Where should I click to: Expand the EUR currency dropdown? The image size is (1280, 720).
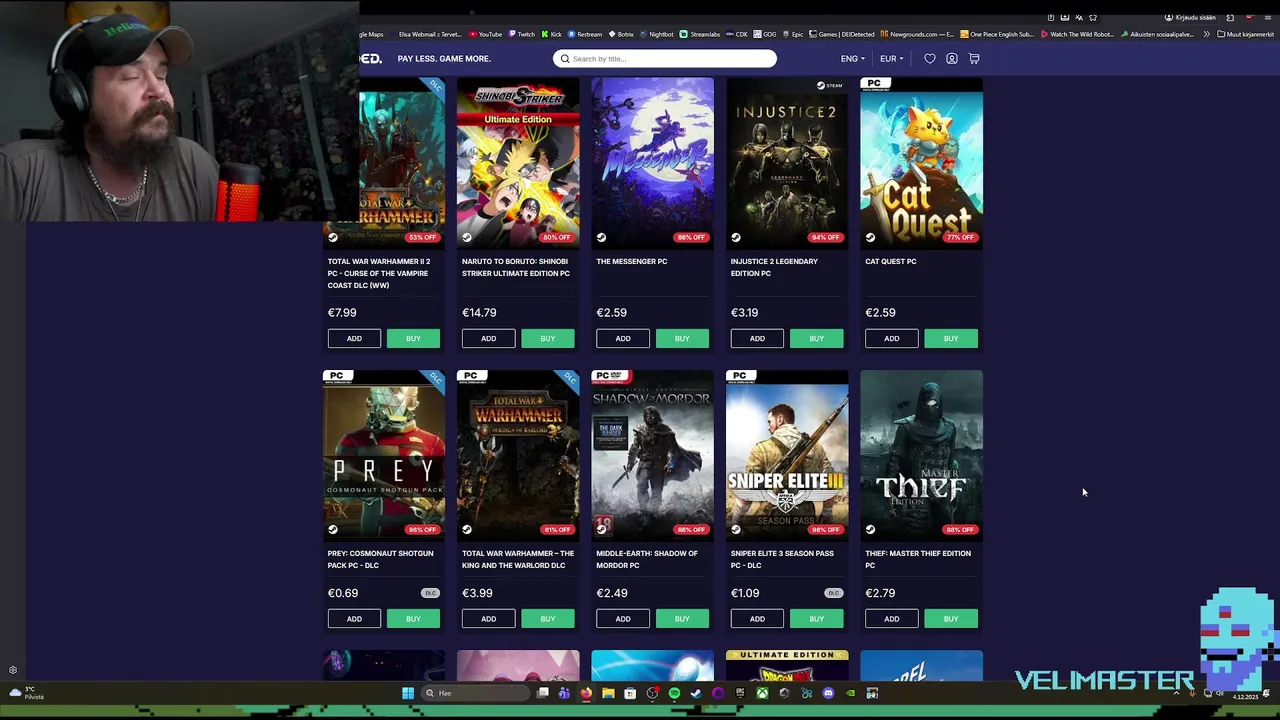click(891, 59)
